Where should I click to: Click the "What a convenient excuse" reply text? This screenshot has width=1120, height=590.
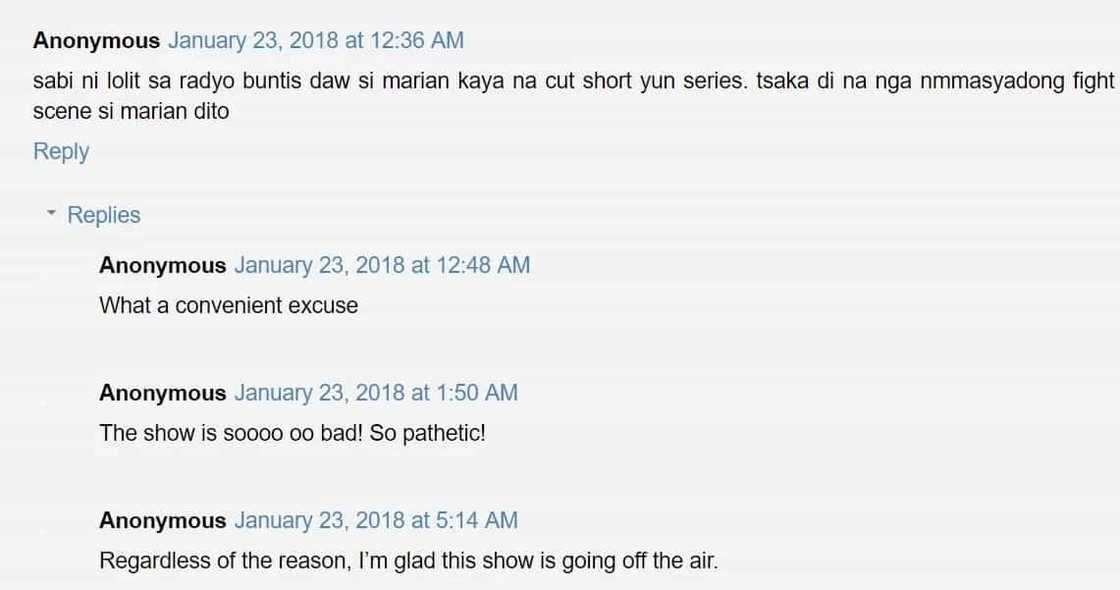(228, 306)
